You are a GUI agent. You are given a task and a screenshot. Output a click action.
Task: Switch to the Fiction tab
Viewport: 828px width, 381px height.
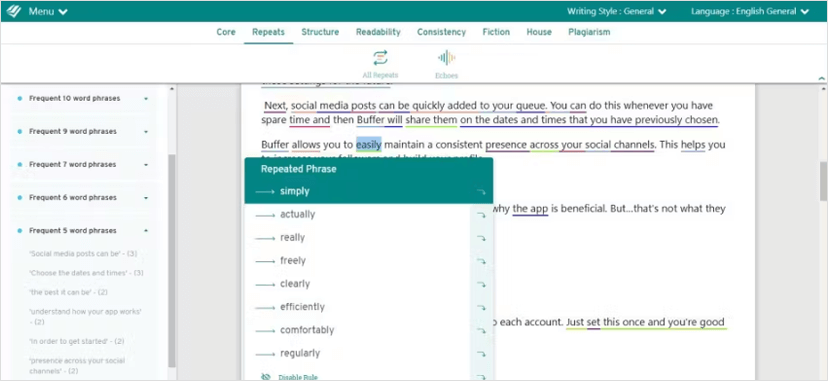(x=496, y=32)
